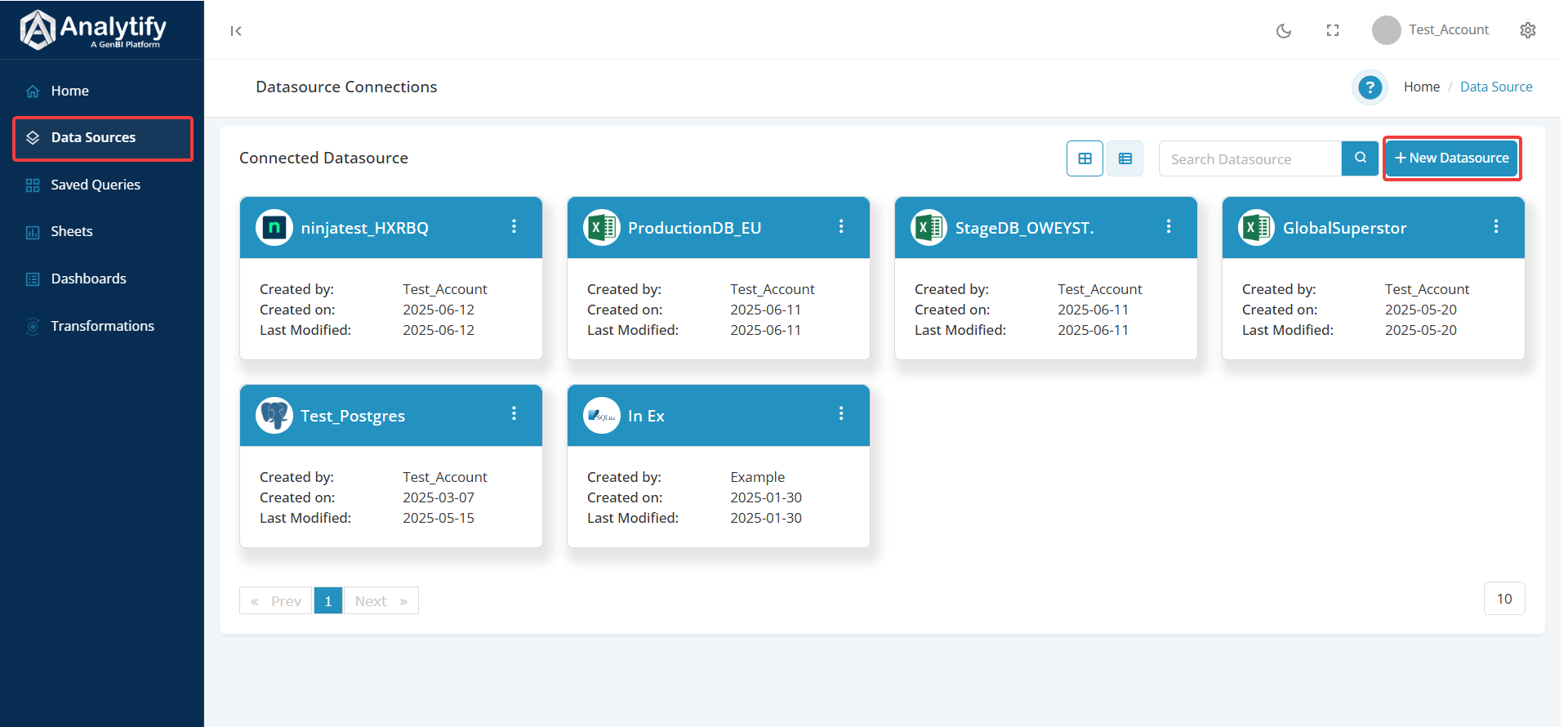Click Data Source breadcrumb link
1568x727 pixels.
tap(1496, 87)
